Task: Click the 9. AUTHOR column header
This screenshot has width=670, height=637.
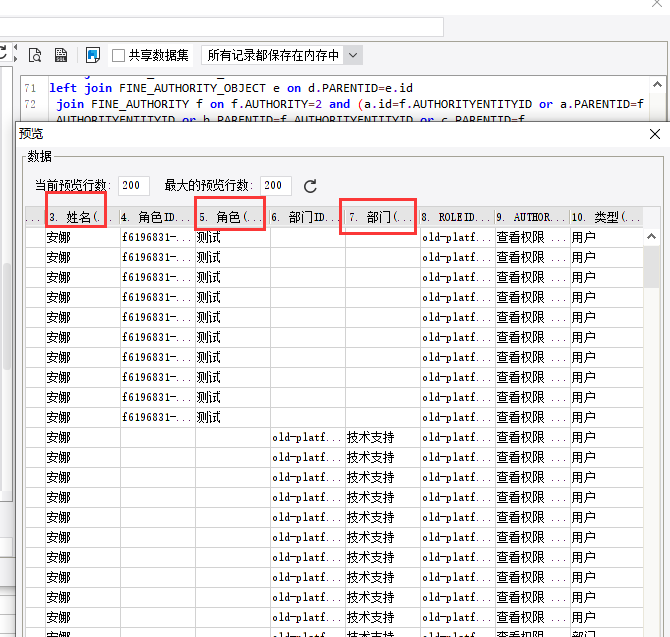Action: (x=532, y=217)
